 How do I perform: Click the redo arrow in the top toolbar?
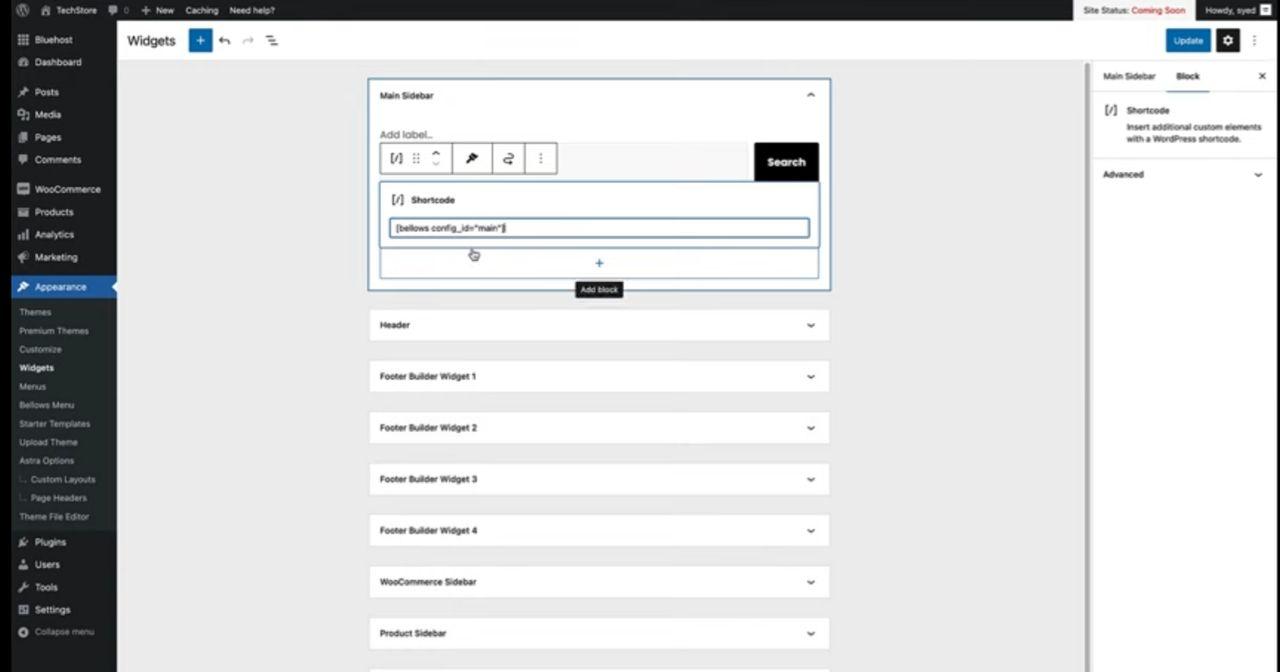(247, 40)
